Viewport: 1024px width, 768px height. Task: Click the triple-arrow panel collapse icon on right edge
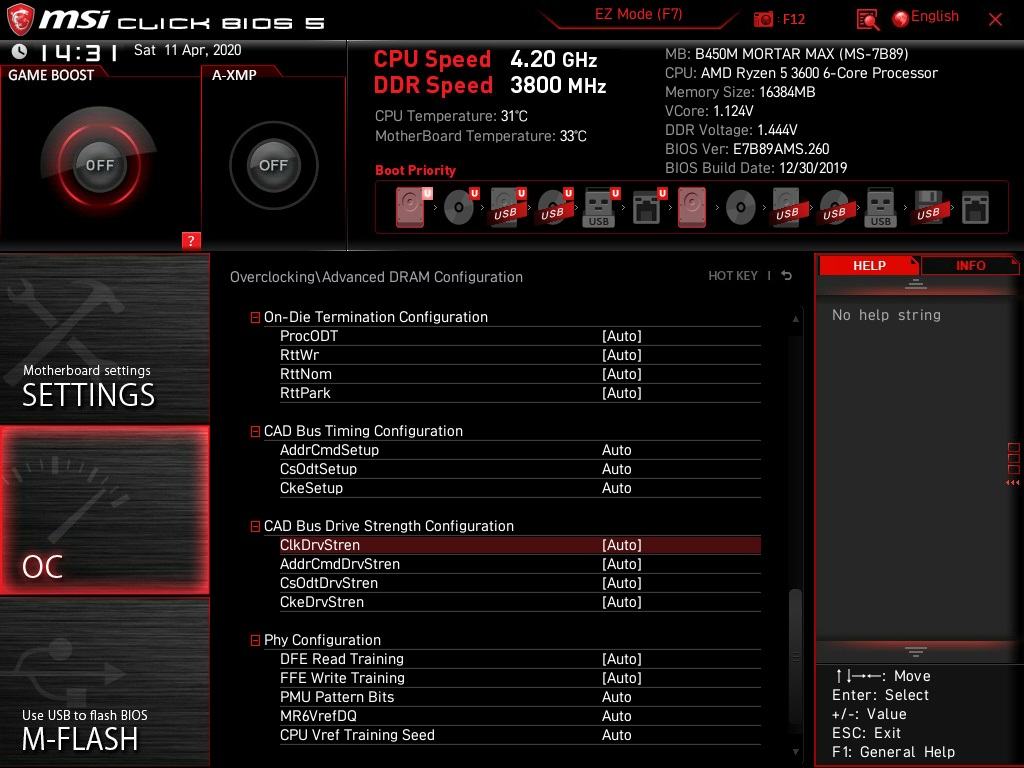[1012, 483]
